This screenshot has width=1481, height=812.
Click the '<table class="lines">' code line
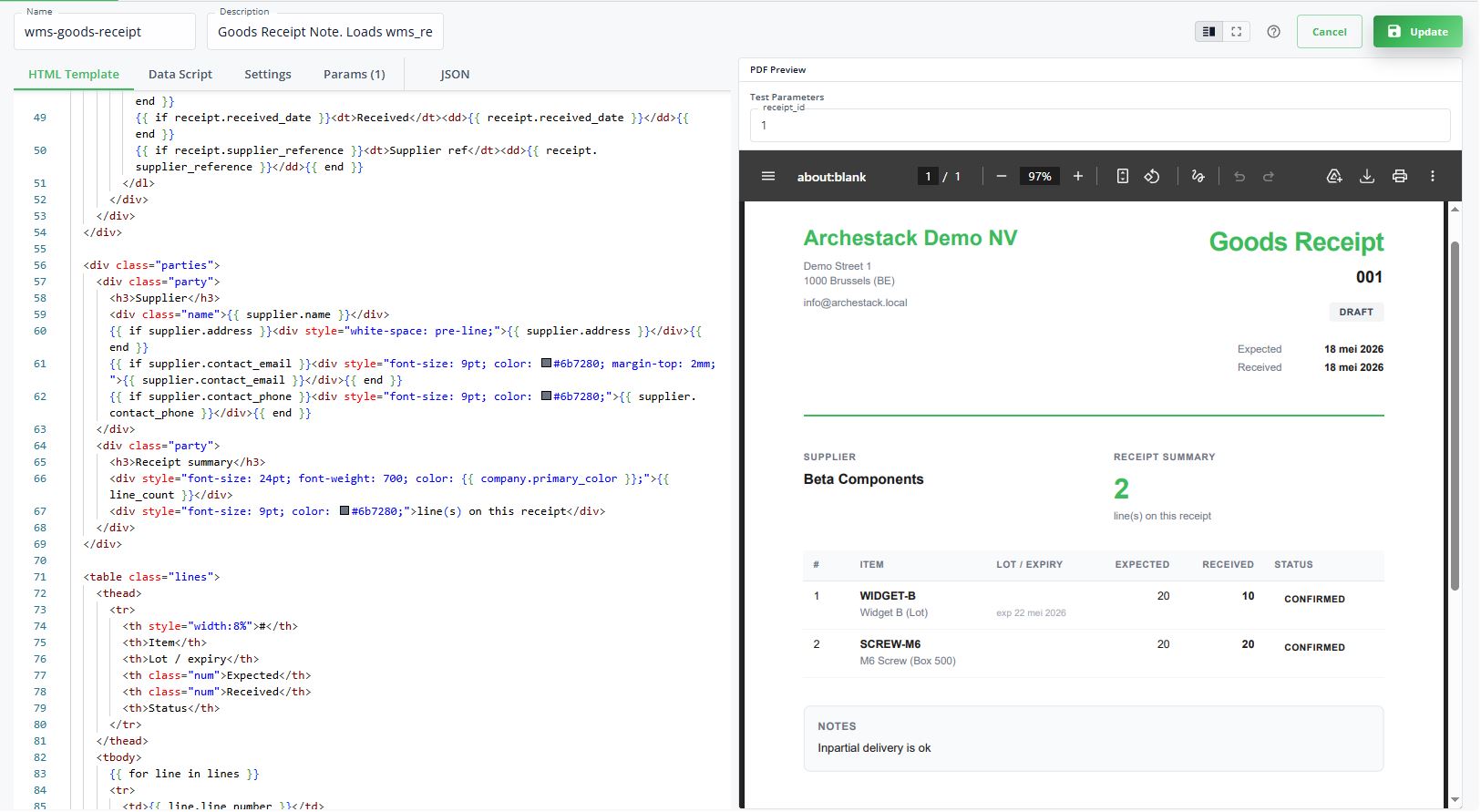151,577
